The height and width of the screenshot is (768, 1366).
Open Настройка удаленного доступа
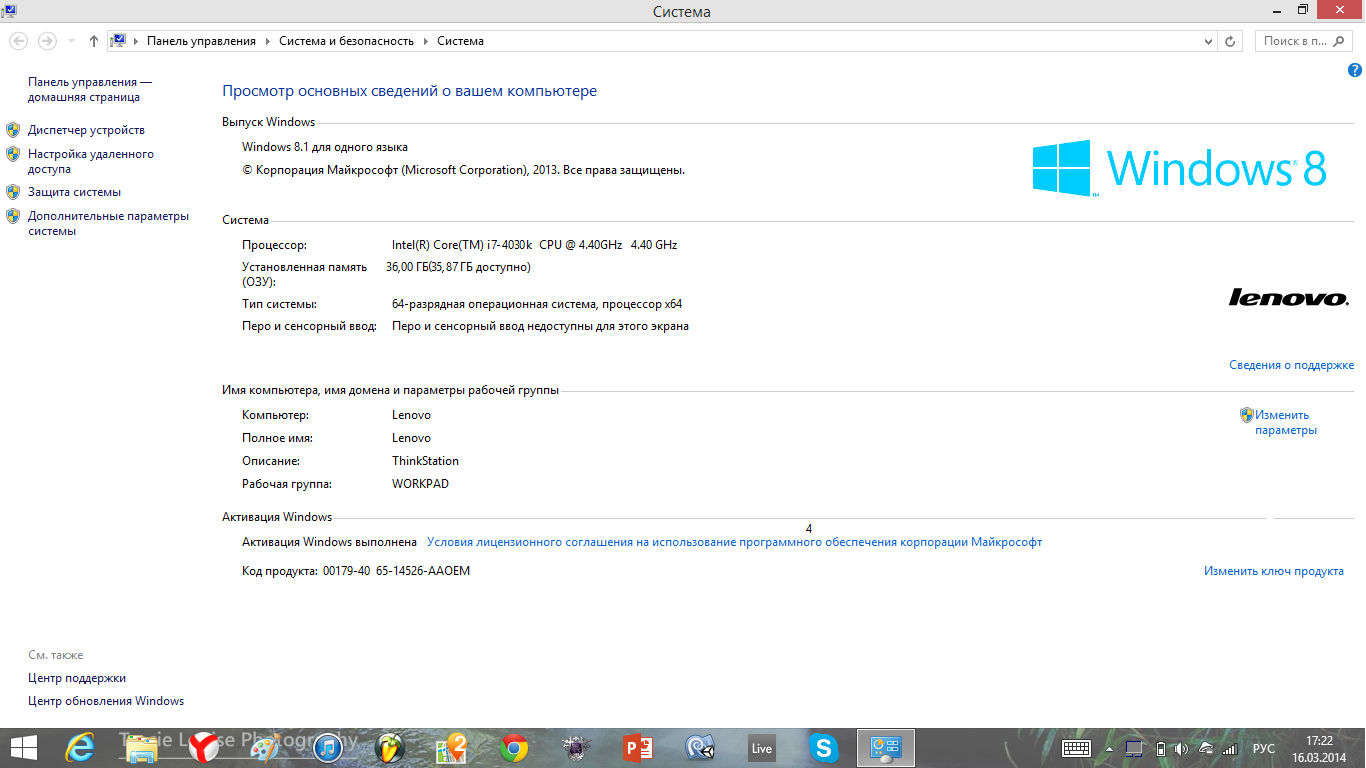point(91,162)
